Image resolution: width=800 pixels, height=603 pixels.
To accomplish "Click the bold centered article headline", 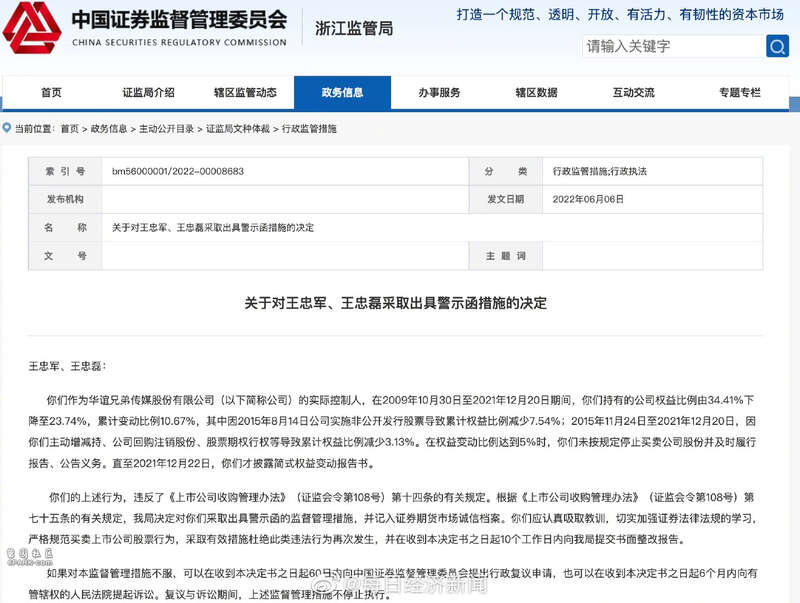I will pyautogui.click(x=395, y=303).
